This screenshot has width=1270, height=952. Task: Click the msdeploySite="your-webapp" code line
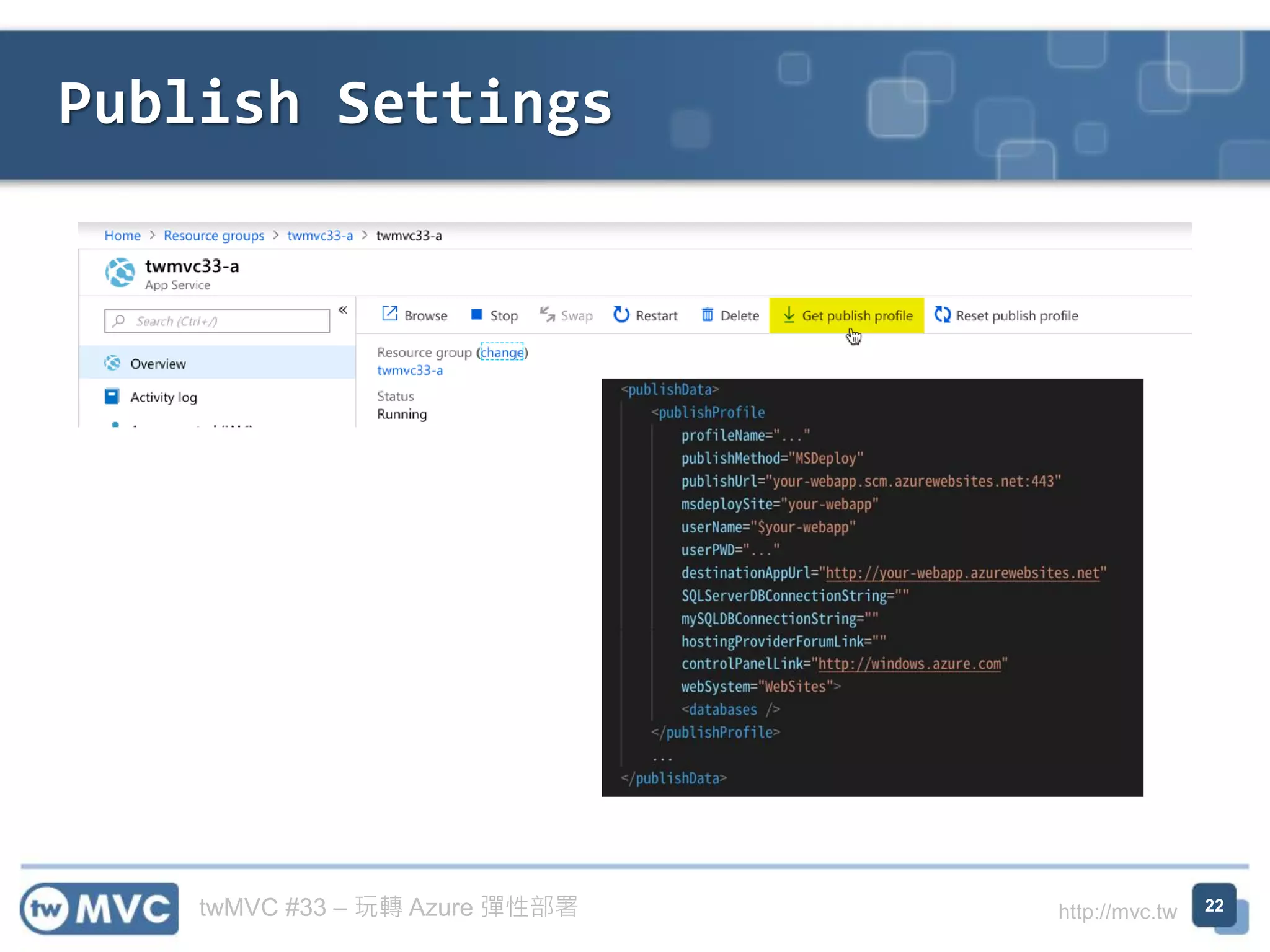click(779, 505)
